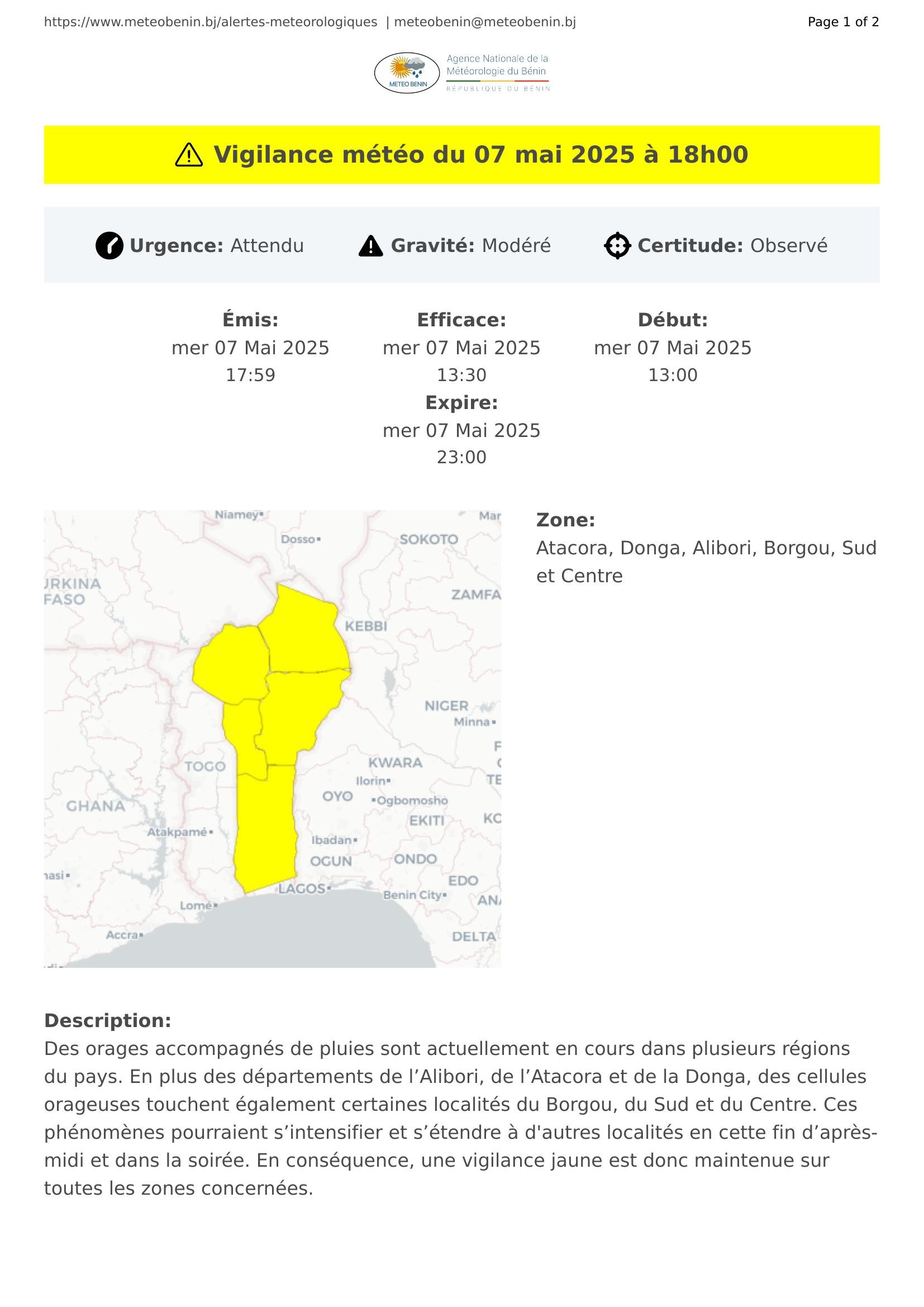924x1307 pixels.
Task: Click the yellow southern Benin zone on map
Action: click(266, 825)
